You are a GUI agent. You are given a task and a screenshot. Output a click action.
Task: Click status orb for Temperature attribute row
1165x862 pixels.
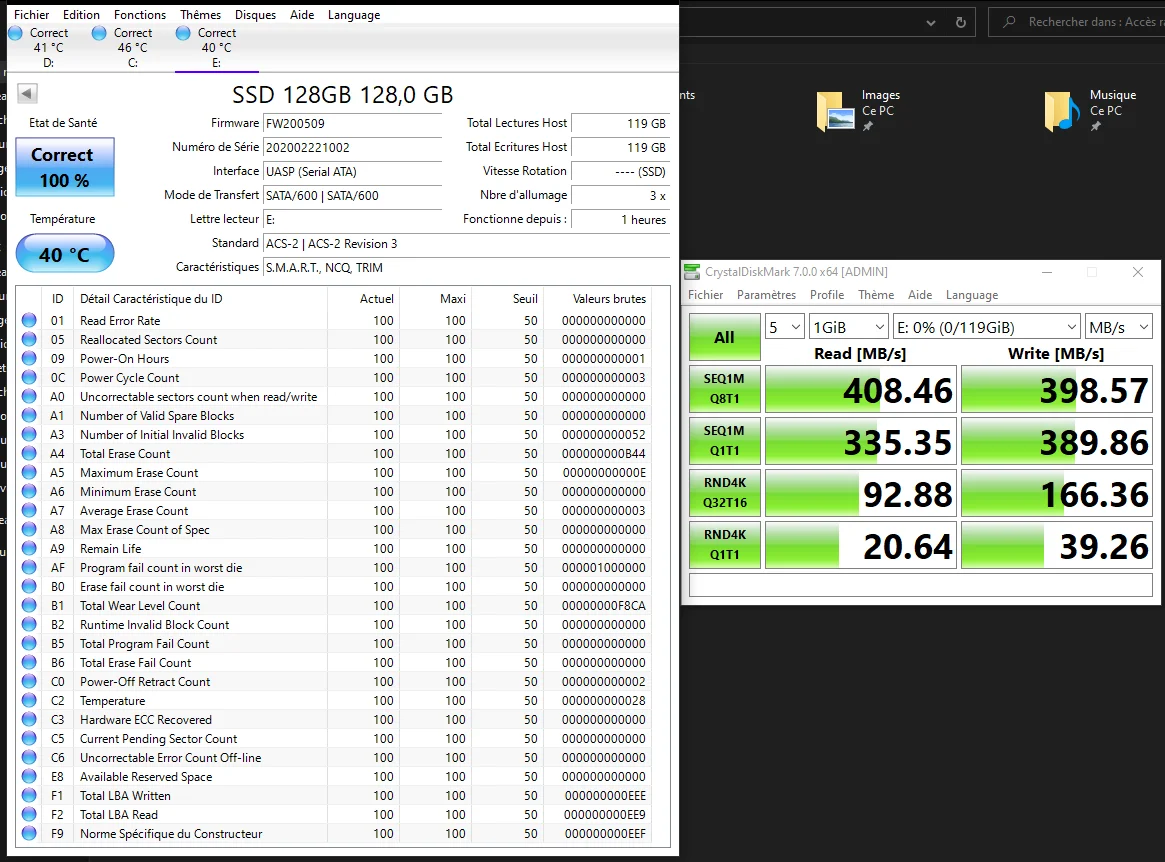pos(29,701)
